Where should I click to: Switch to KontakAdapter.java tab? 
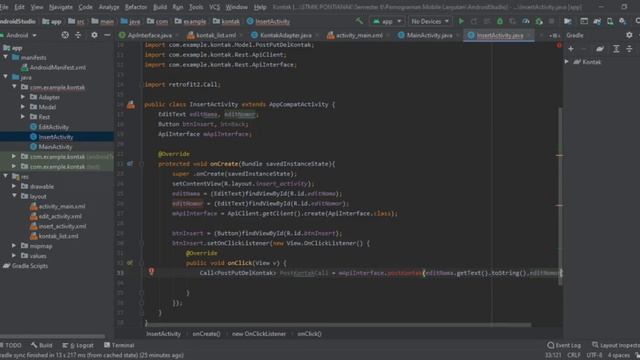coord(285,36)
